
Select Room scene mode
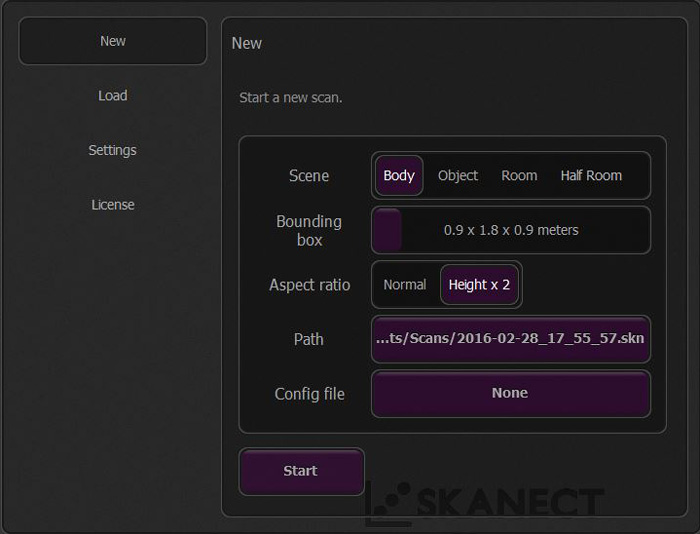(519, 175)
